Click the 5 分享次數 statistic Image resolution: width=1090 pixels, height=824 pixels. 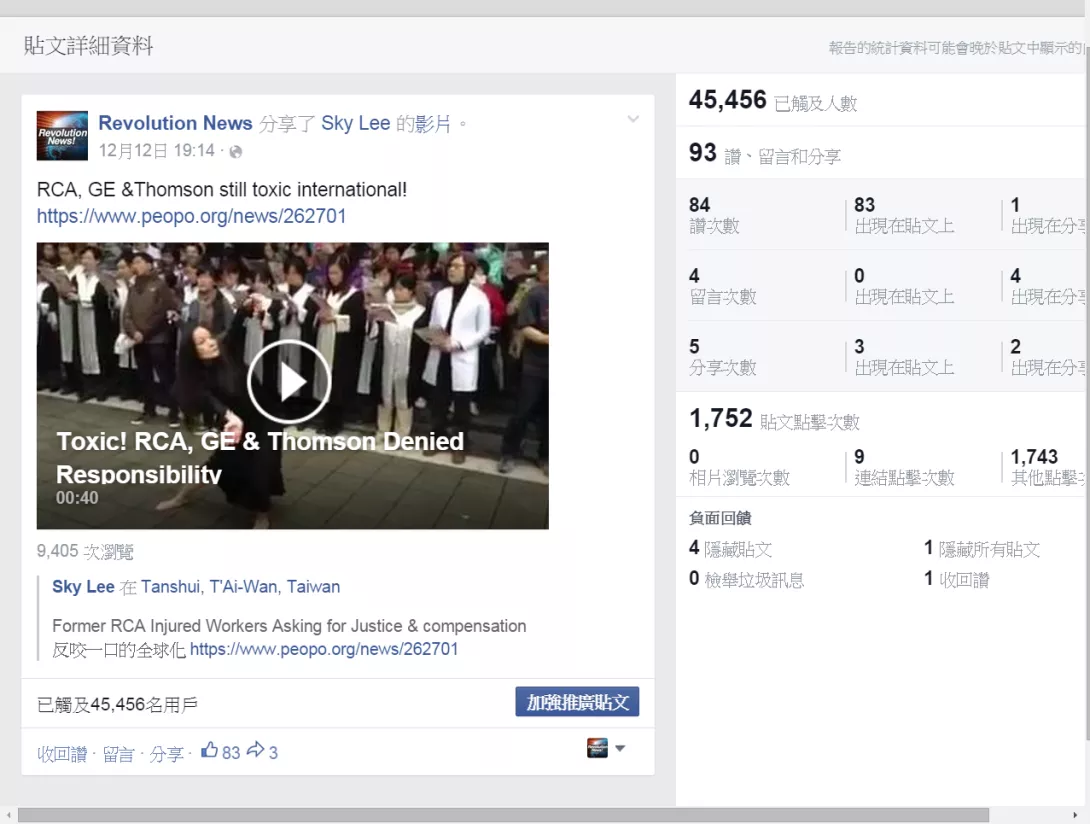pos(722,357)
